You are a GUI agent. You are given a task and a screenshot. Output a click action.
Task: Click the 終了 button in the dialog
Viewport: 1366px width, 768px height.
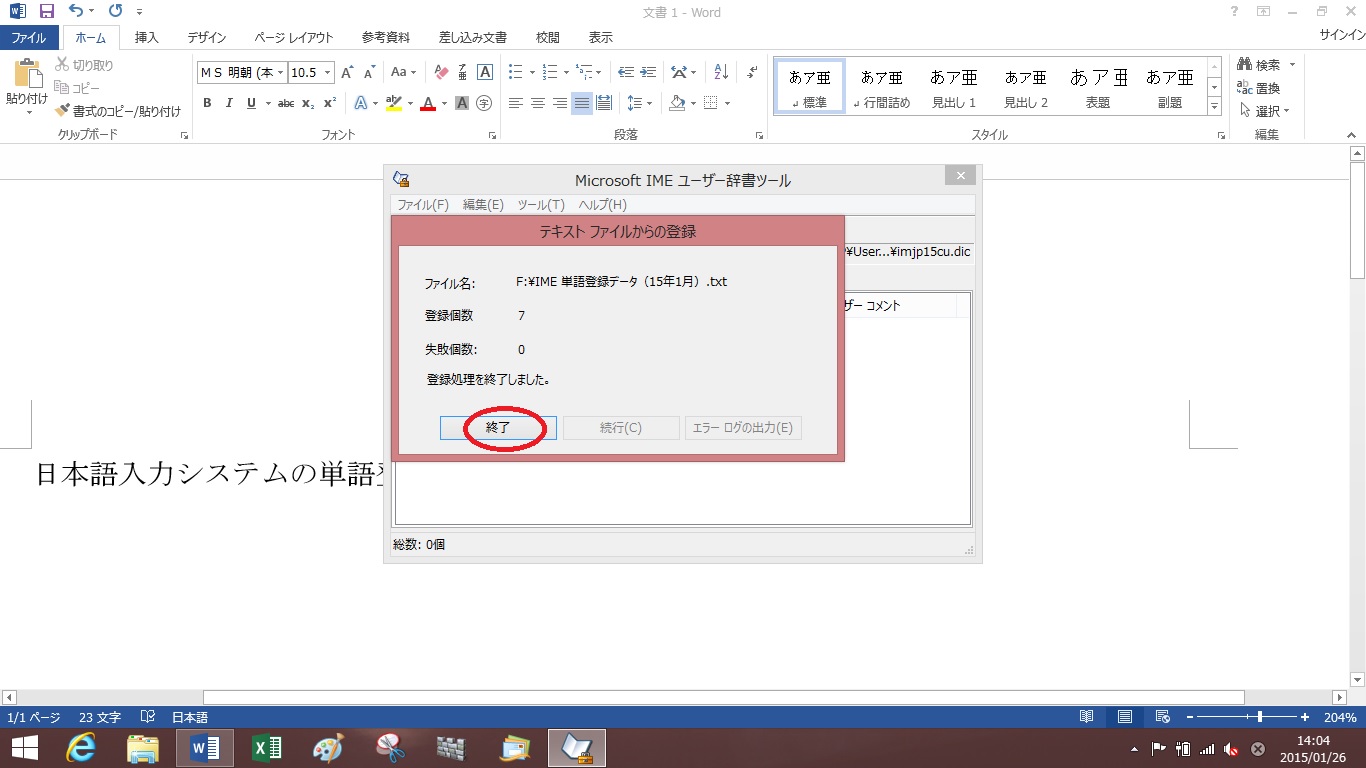(x=498, y=428)
